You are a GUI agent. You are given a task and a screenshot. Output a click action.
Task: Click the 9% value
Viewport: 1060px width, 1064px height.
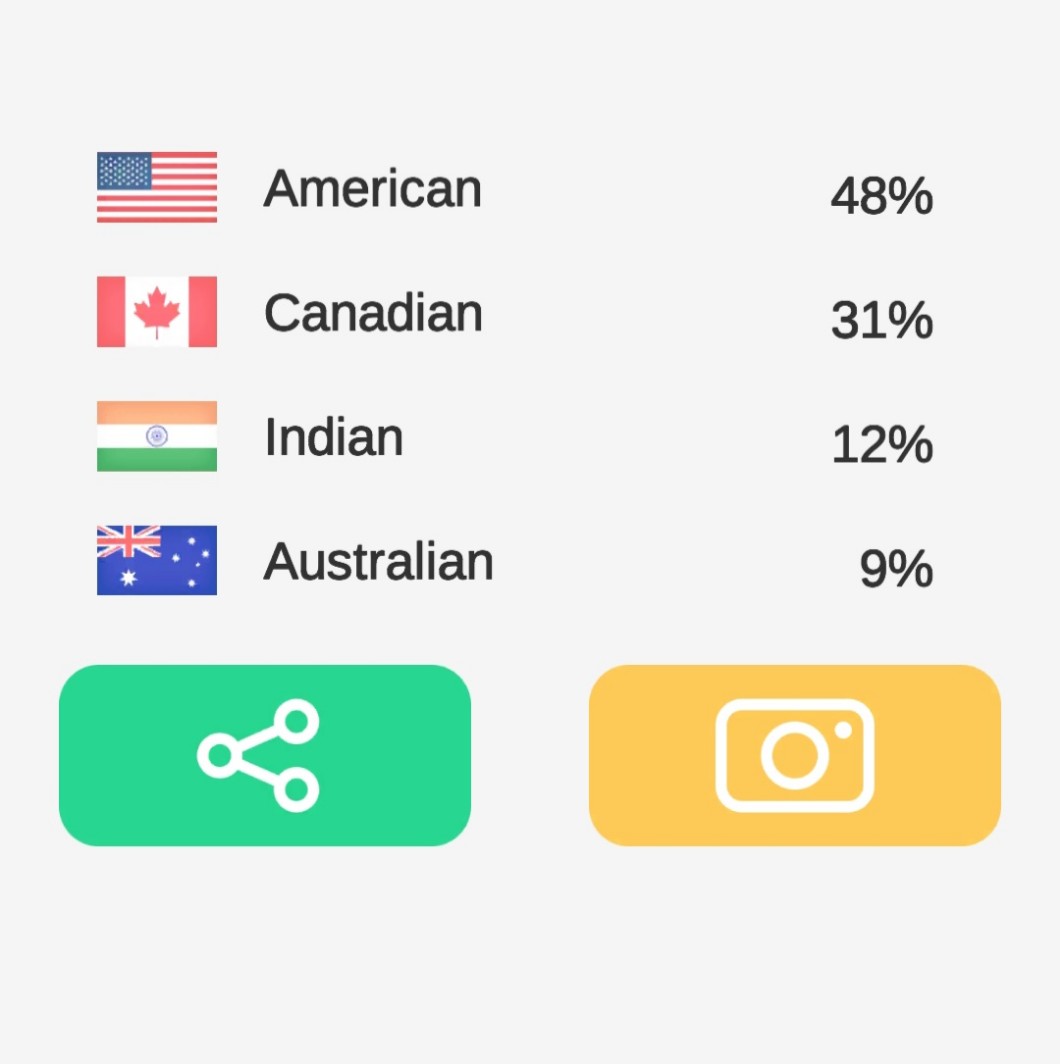[x=896, y=569]
